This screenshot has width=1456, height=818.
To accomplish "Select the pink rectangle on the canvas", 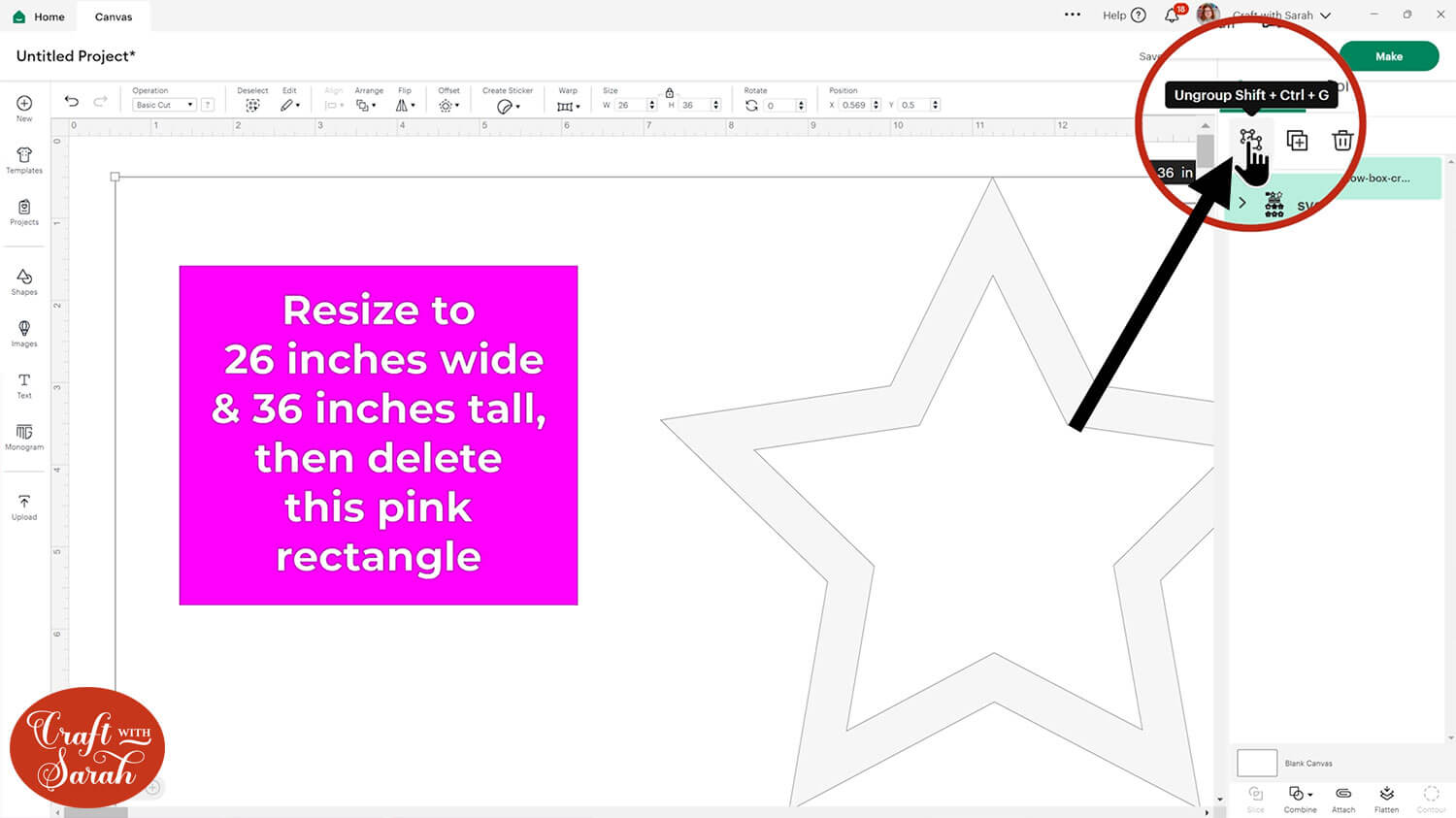I will pos(379,436).
